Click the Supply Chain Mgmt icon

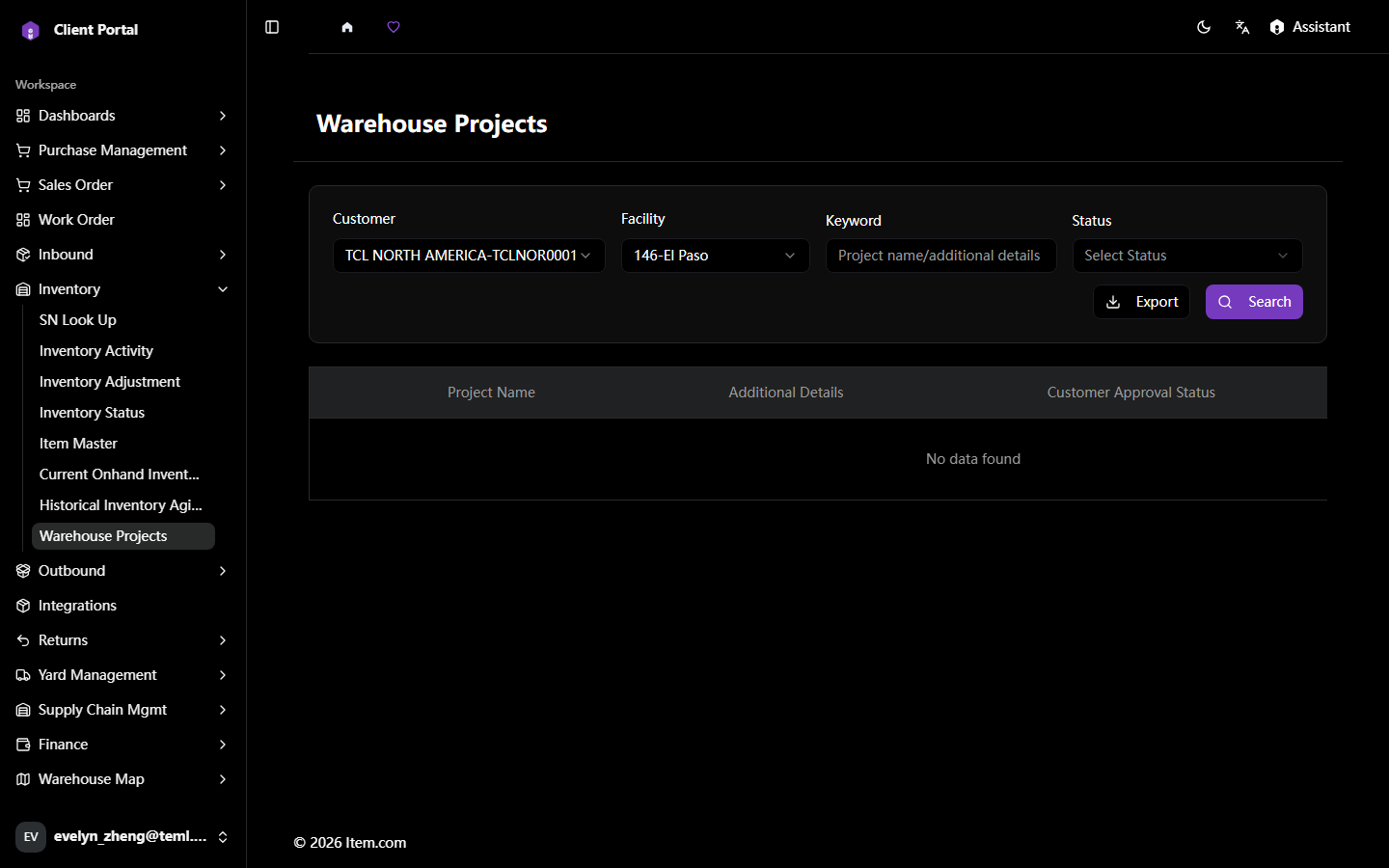[x=23, y=710]
